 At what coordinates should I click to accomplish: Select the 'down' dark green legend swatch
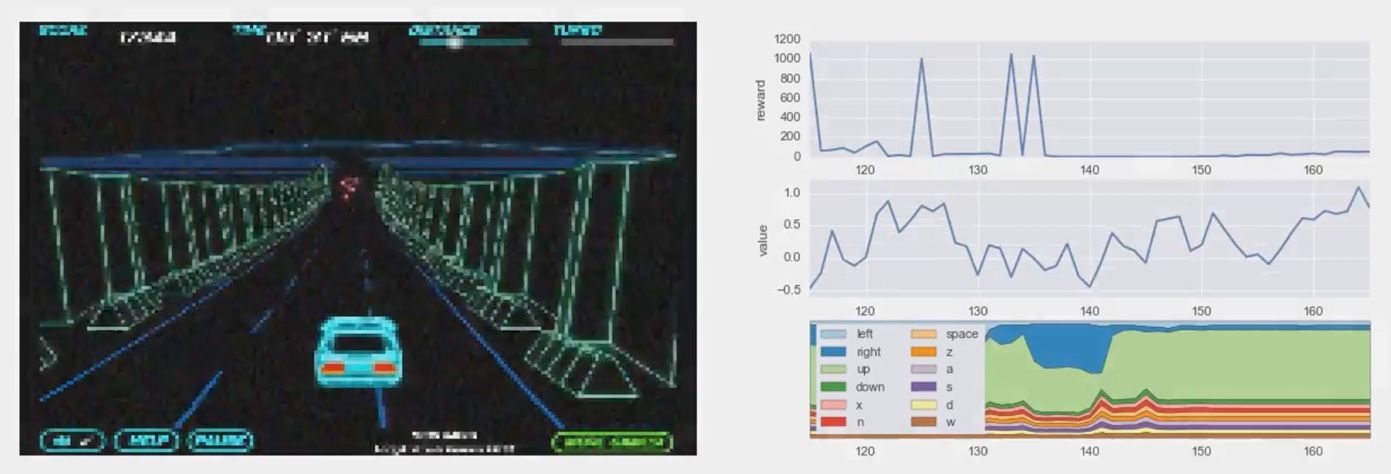(832, 387)
